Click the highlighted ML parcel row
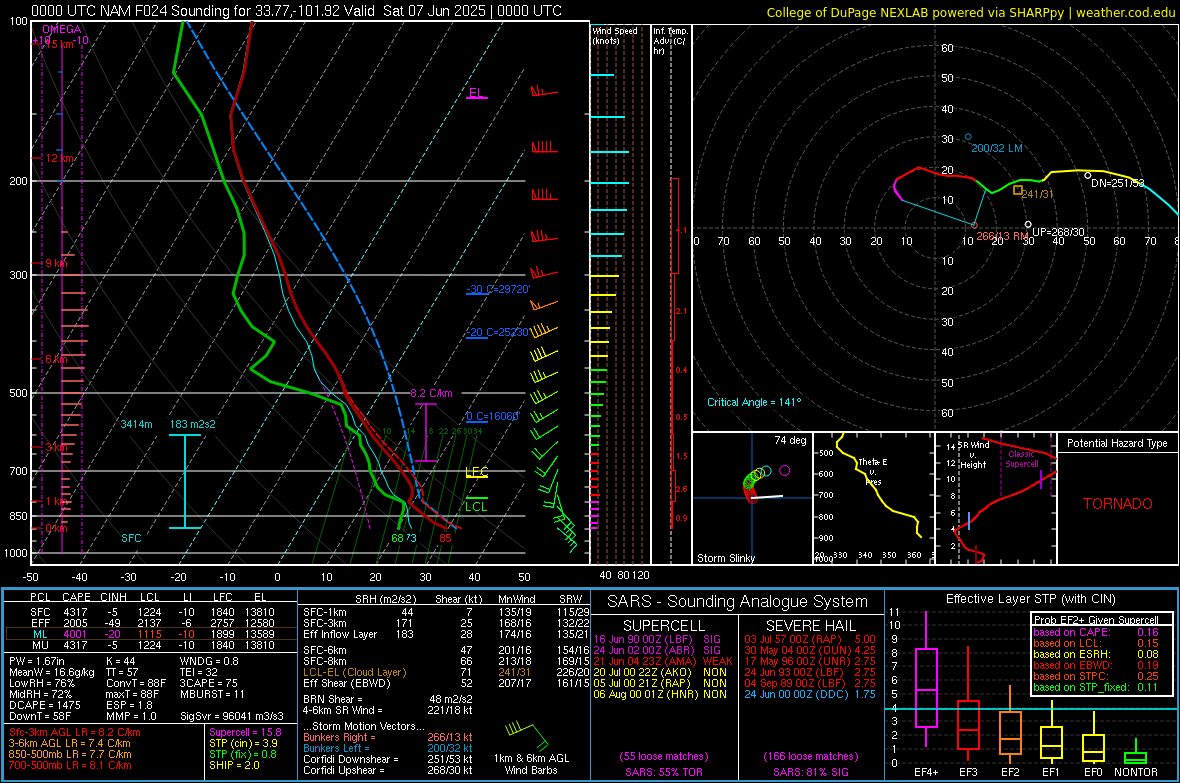Viewport: 1180px width, 783px height. point(151,634)
